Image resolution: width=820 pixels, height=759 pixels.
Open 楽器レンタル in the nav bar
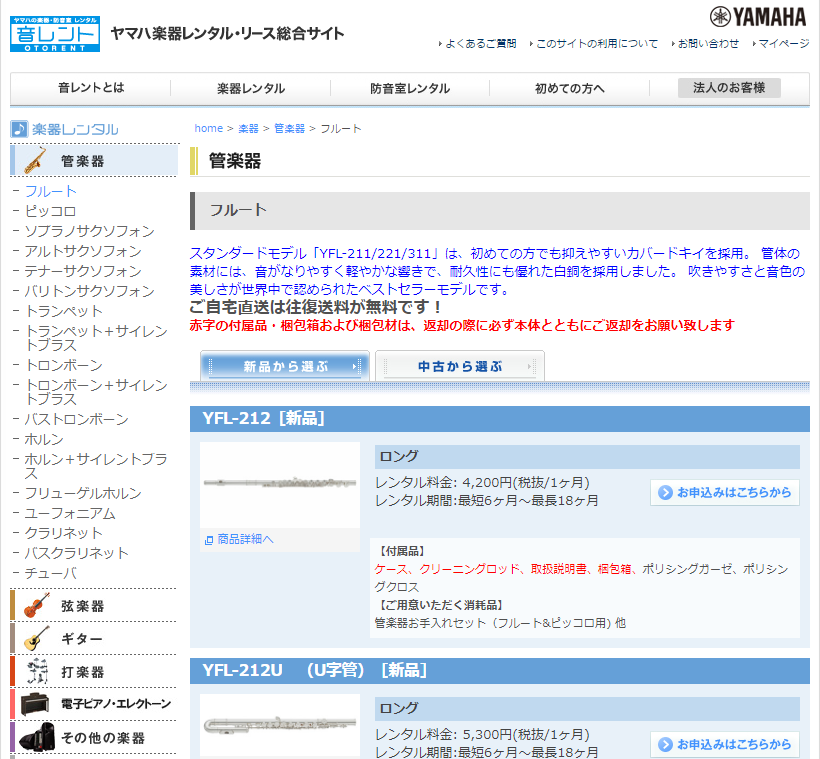[x=251, y=88]
